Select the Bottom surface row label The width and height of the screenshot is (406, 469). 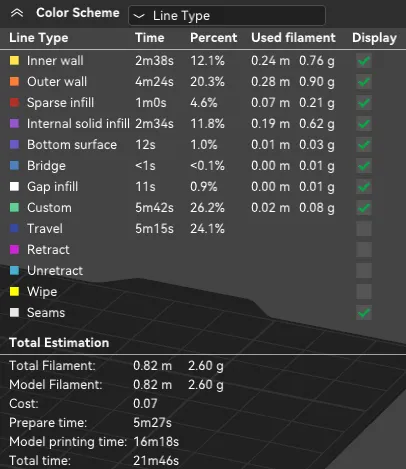(72, 145)
